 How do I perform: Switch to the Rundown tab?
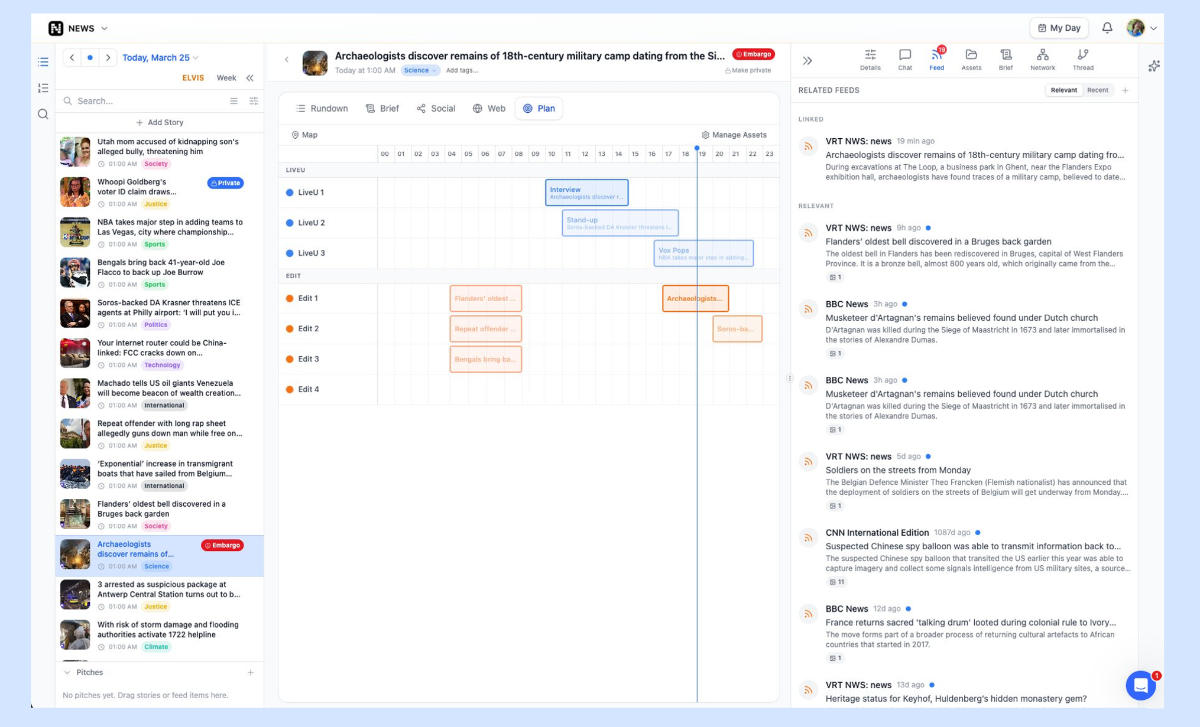point(322,108)
